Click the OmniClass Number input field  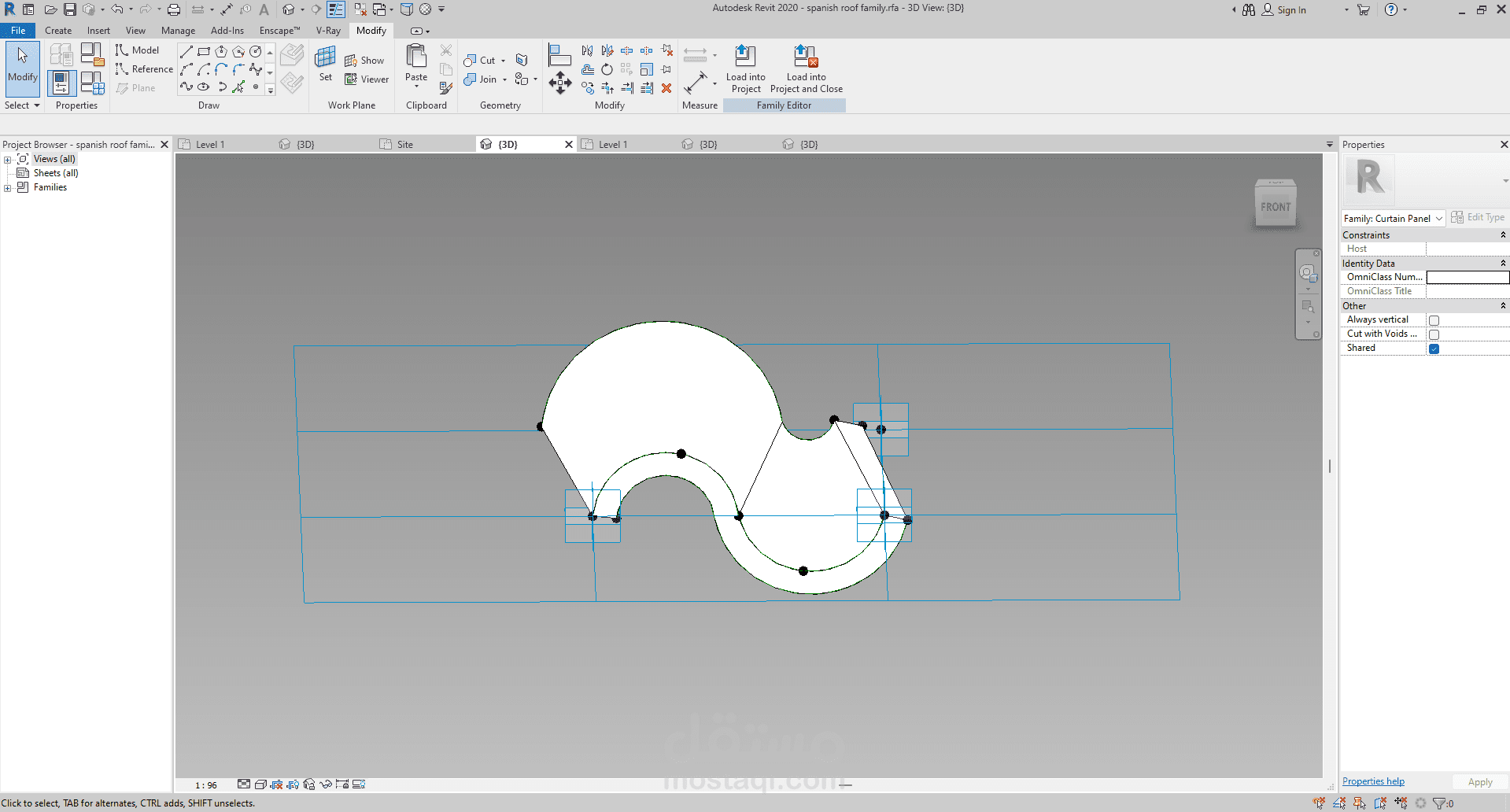(x=1467, y=277)
